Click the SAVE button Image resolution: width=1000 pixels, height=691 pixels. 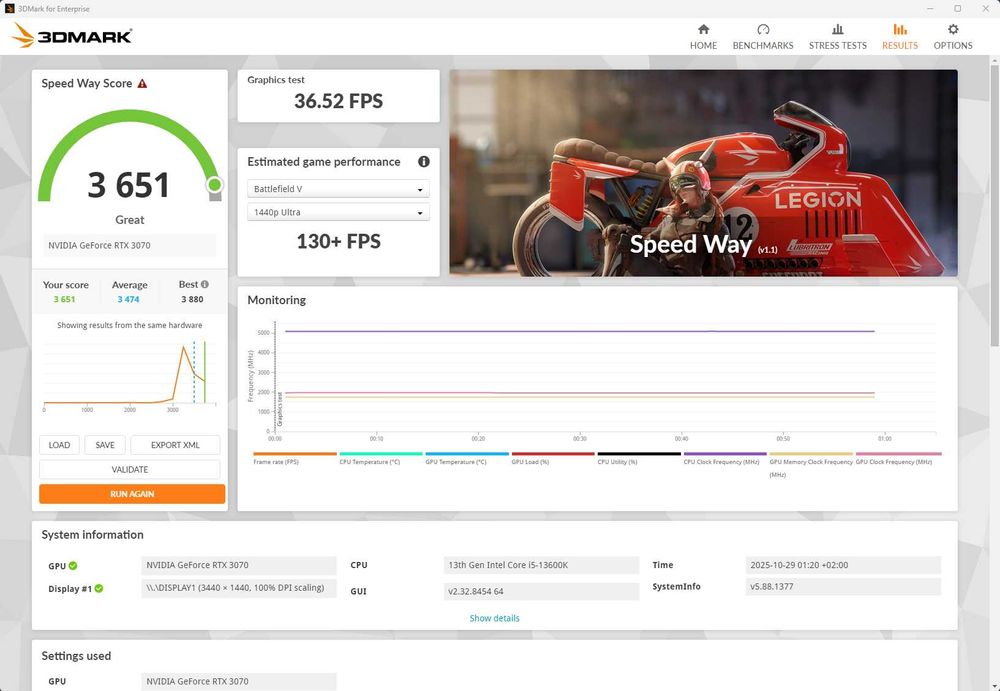[105, 445]
